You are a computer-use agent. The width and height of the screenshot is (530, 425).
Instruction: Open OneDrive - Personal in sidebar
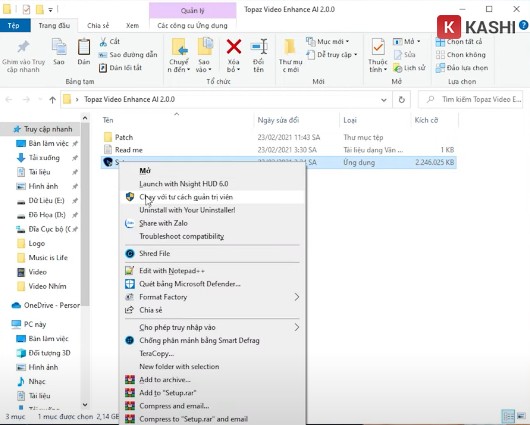pos(46,305)
